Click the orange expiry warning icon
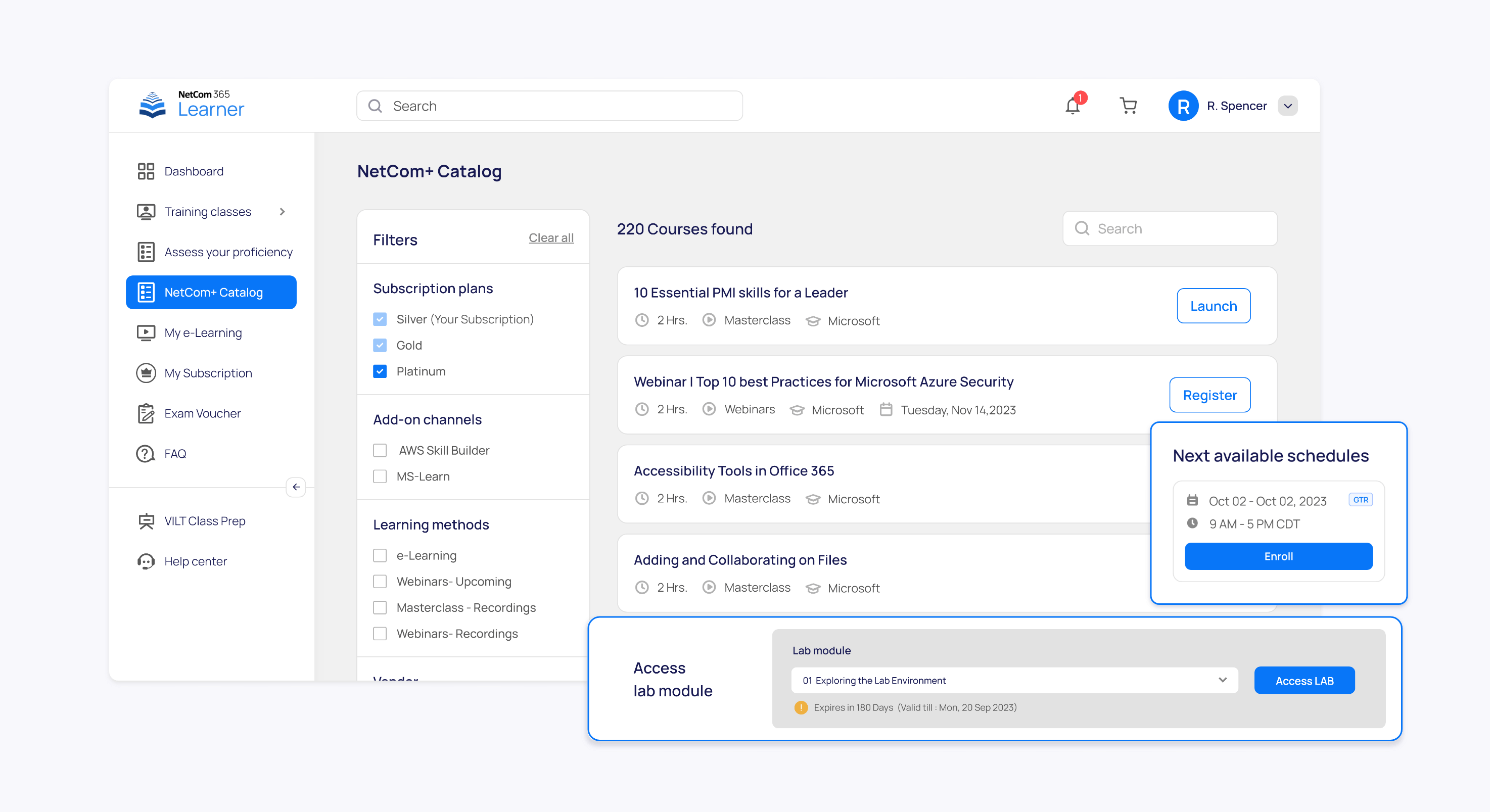Screen dimensions: 1490x812 pos(801,707)
